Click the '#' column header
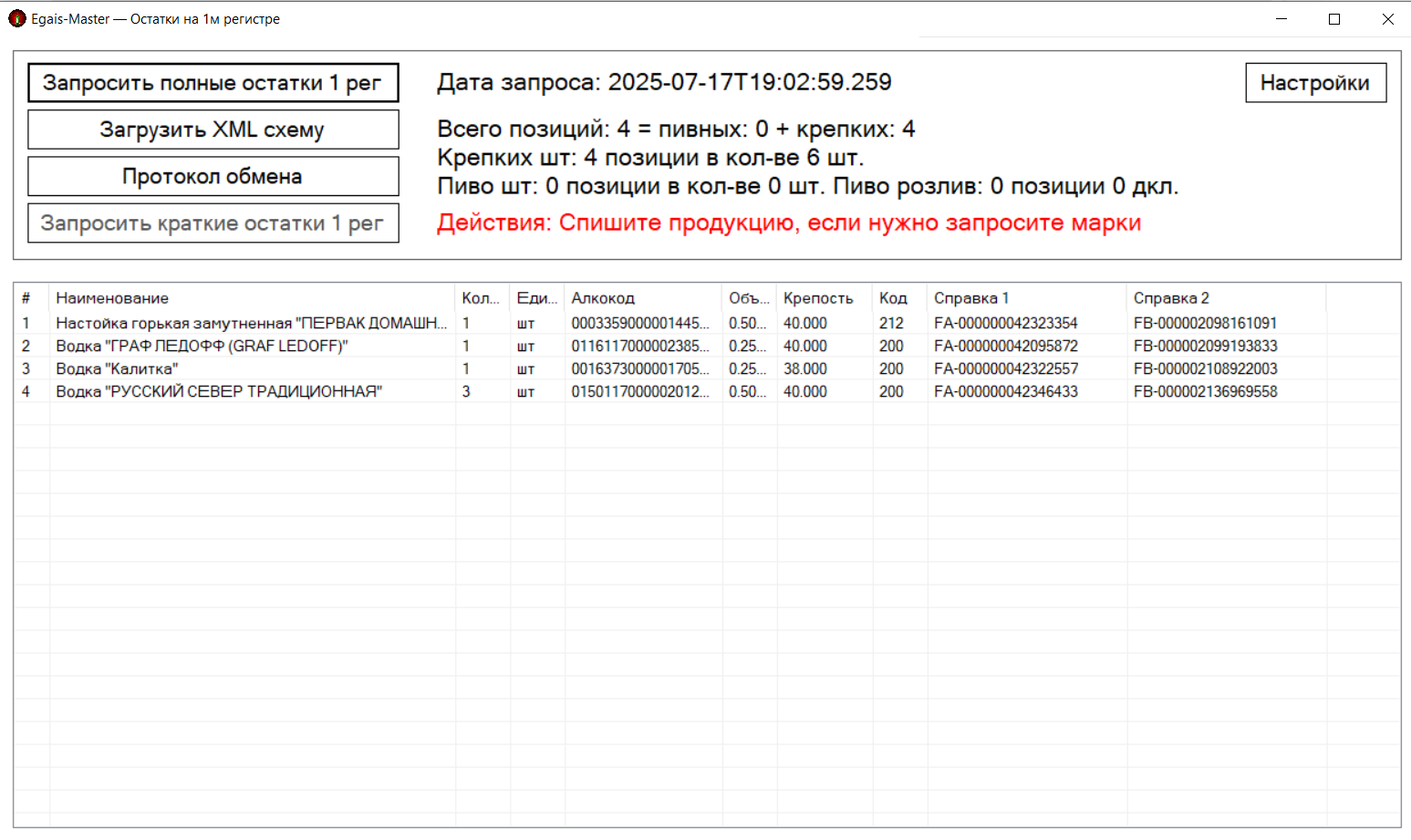 coord(26,298)
